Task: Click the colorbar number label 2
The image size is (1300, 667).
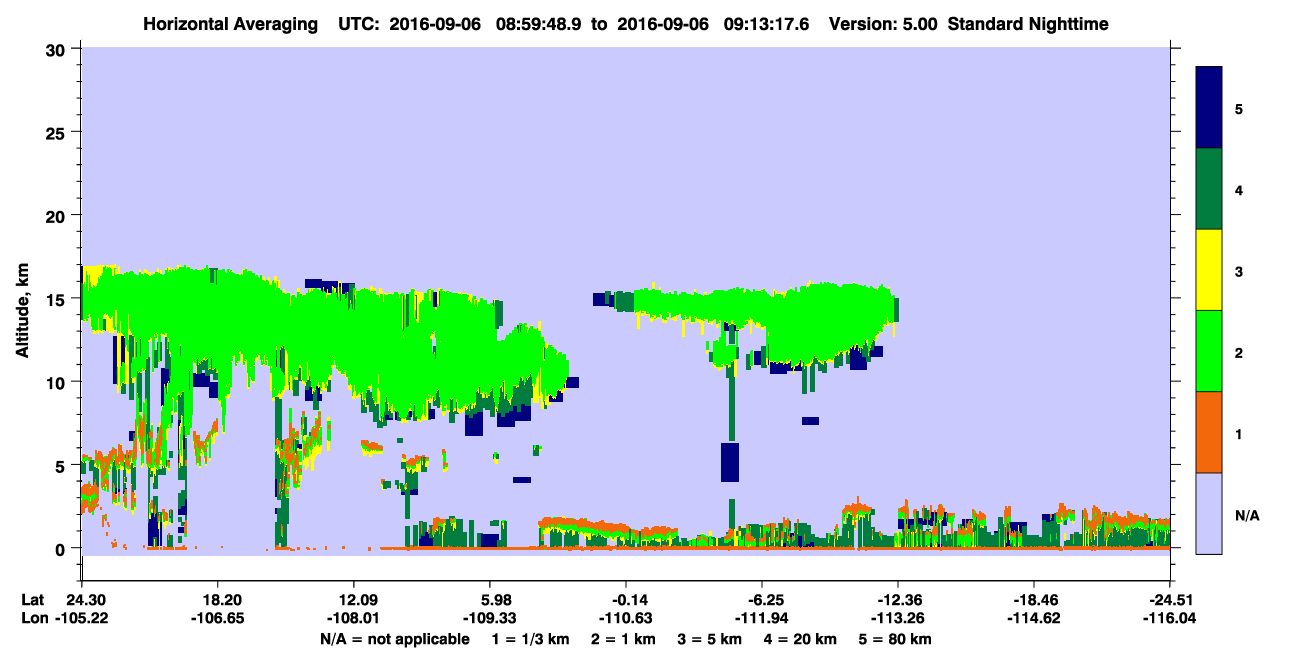Action: click(1239, 352)
